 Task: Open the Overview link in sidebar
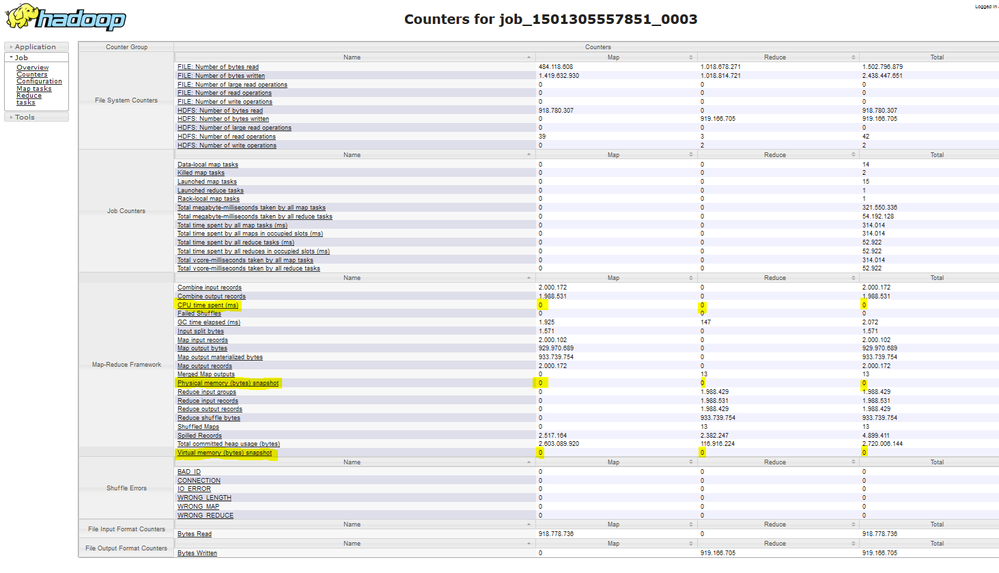coord(32,68)
